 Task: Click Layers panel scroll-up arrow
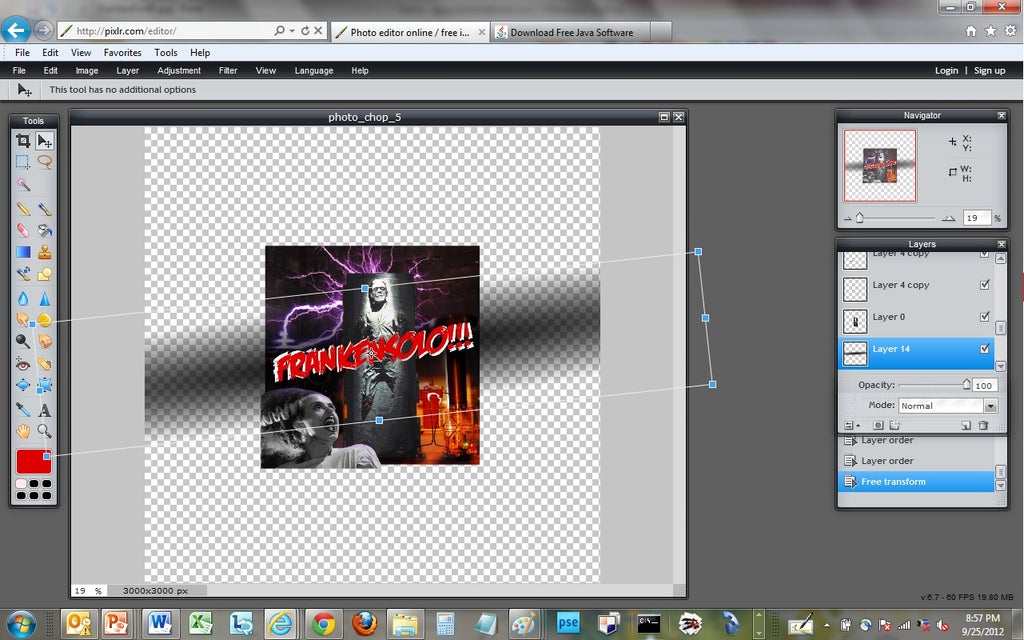point(1000,259)
